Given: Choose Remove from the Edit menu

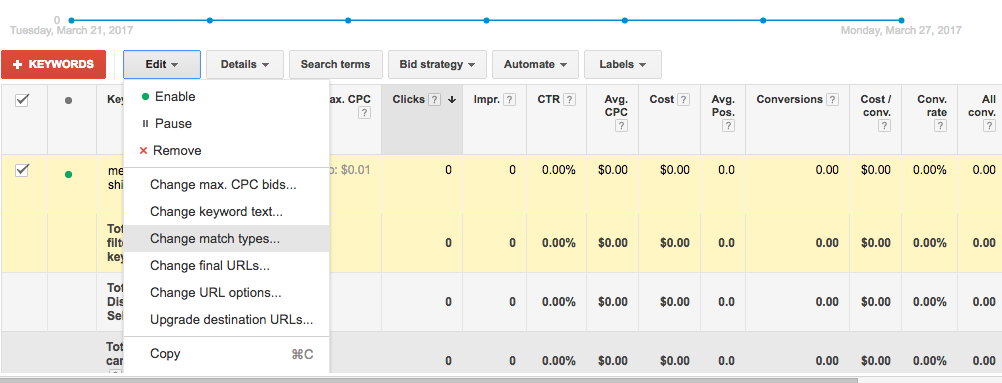Looking at the screenshot, I should tap(226, 150).
